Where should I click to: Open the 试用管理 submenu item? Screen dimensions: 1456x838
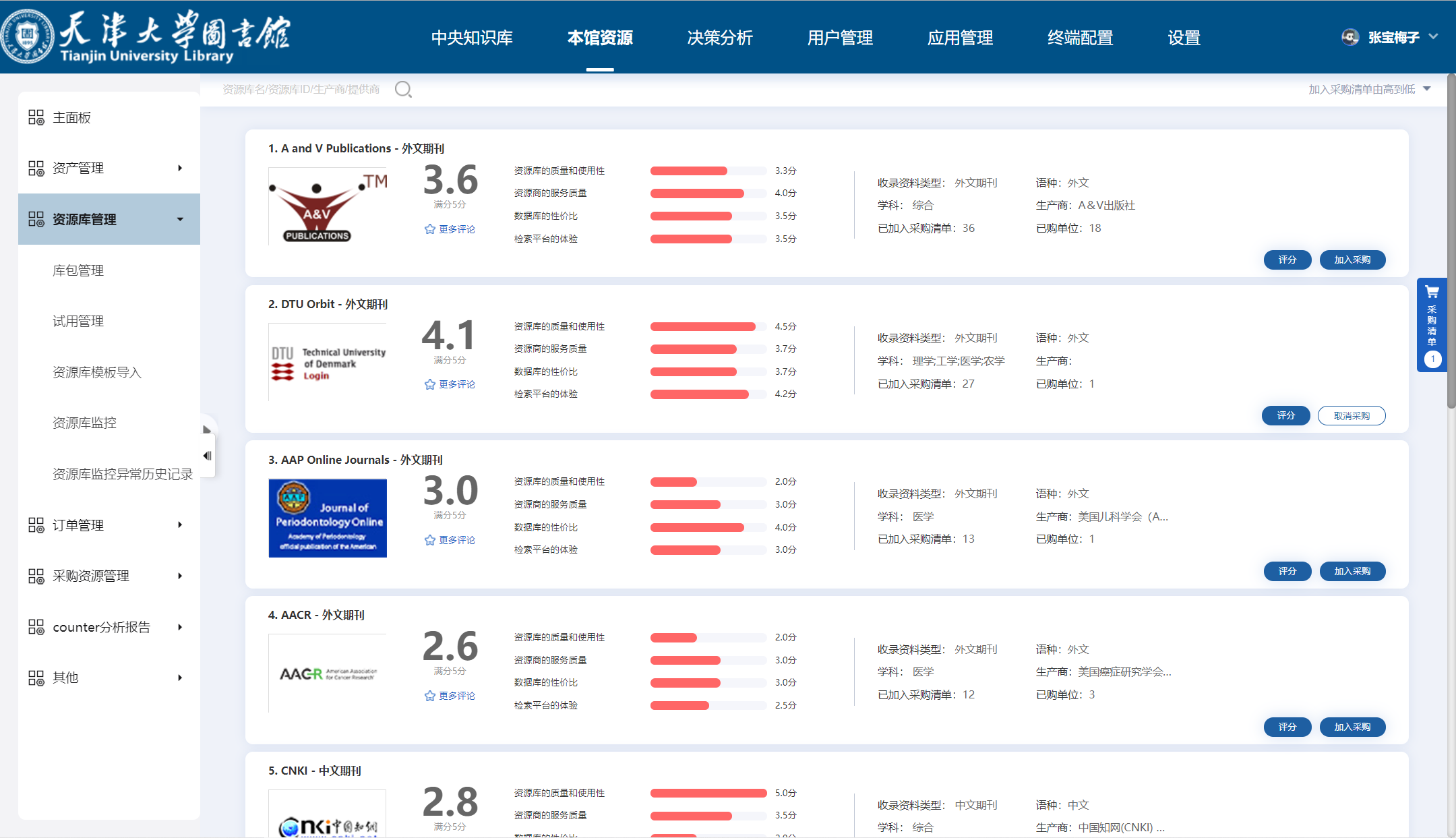[x=78, y=321]
